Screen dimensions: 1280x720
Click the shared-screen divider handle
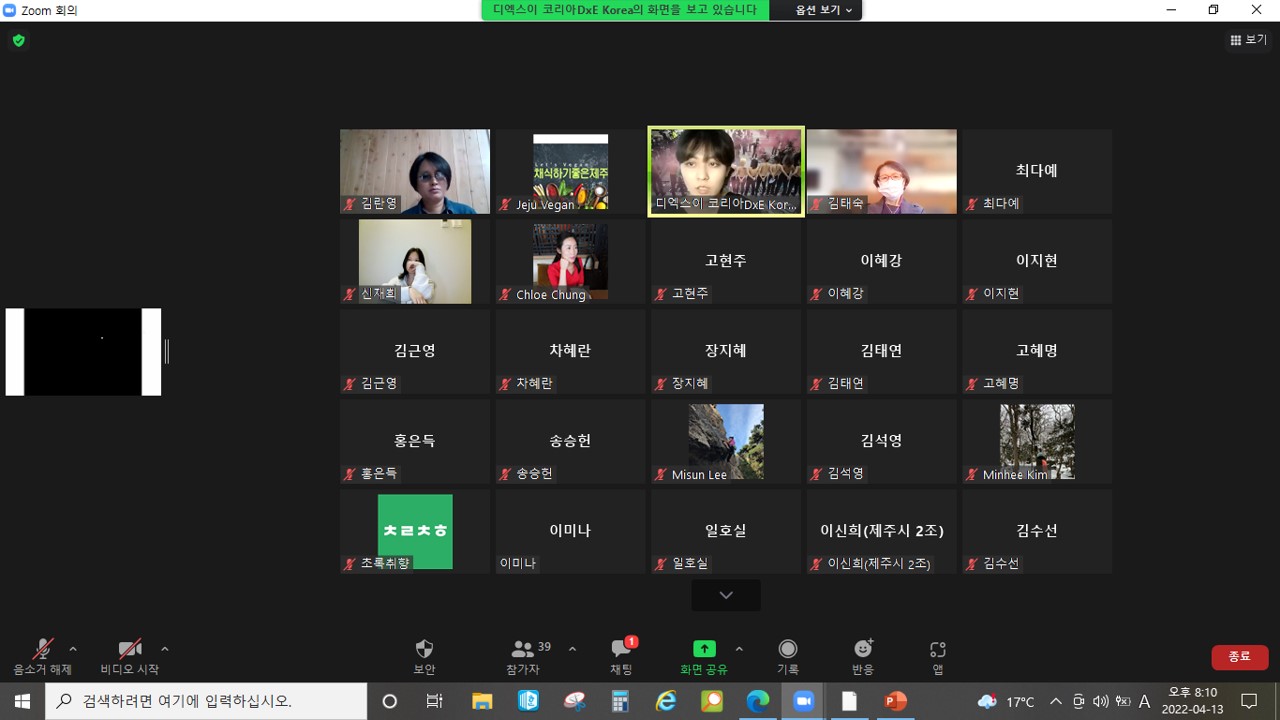[167, 351]
